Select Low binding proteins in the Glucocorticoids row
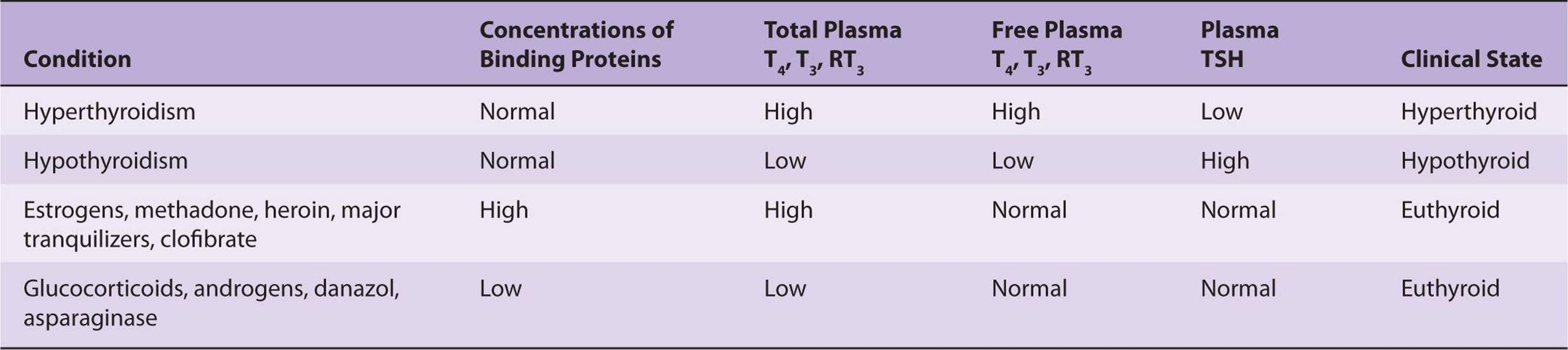The width and height of the screenshot is (1568, 350). pyautogui.click(x=500, y=289)
